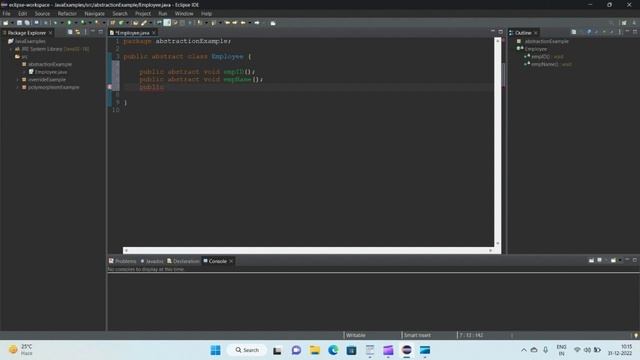640x360 pixels.
Task: Minimize the Package Explorer panel
Action: tap(93, 31)
